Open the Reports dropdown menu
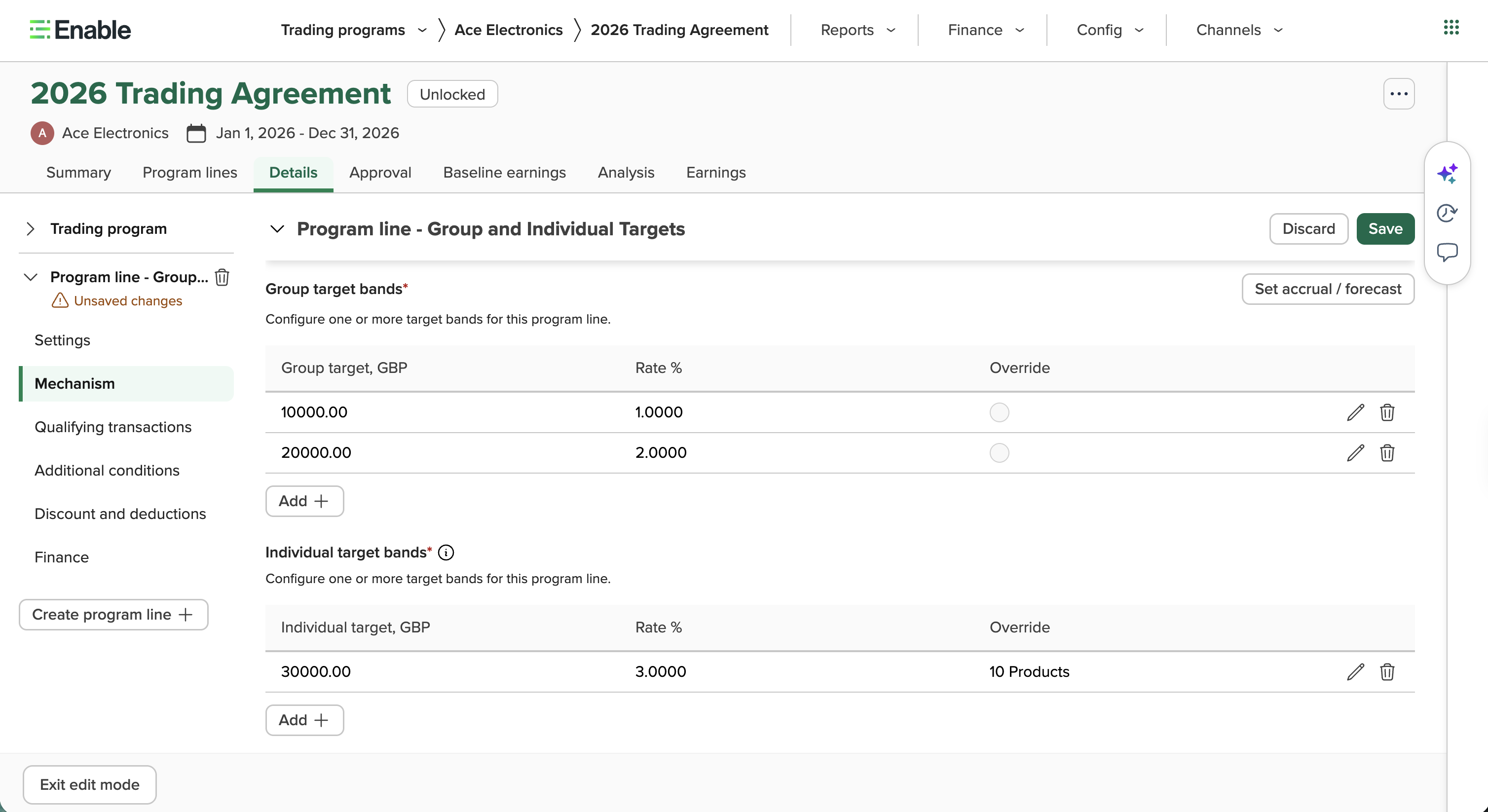The height and width of the screenshot is (812, 1488). pos(858,30)
